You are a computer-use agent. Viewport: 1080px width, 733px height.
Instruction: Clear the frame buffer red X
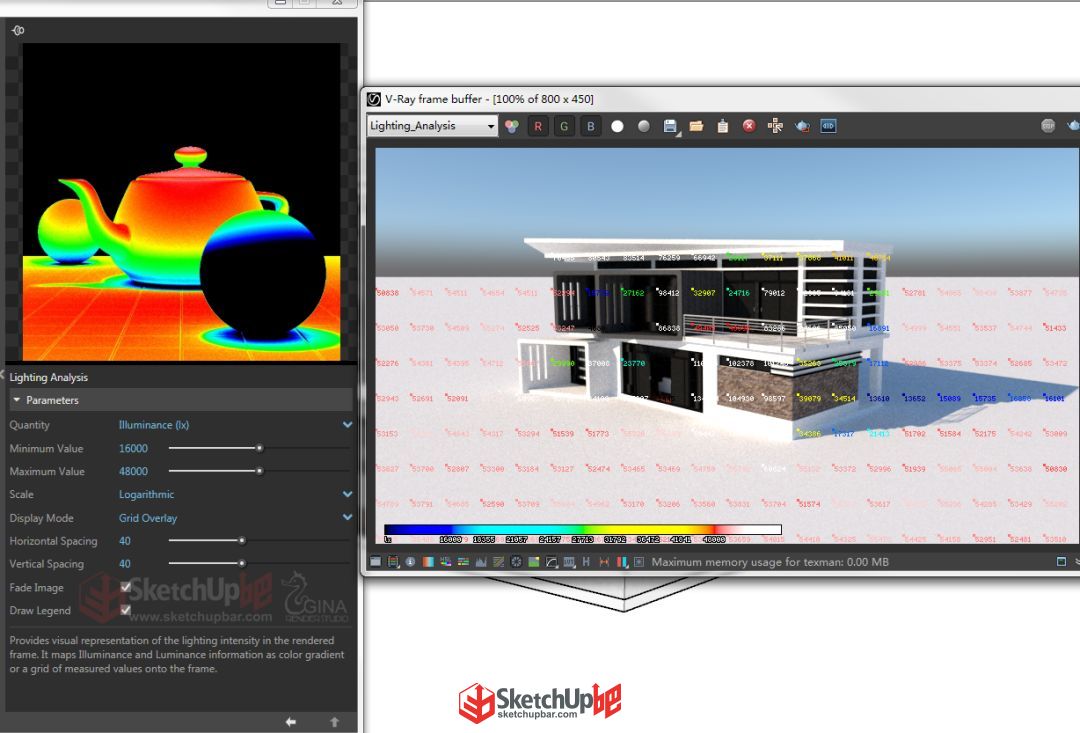pyautogui.click(x=749, y=125)
